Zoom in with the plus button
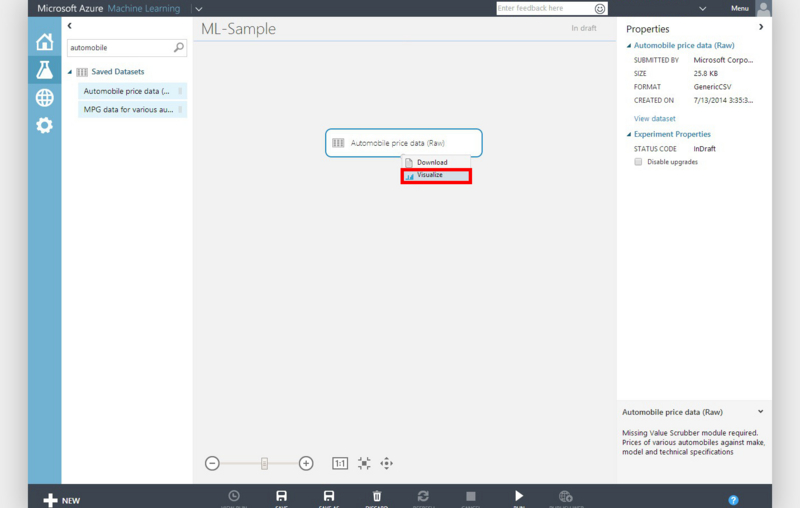 click(306, 463)
